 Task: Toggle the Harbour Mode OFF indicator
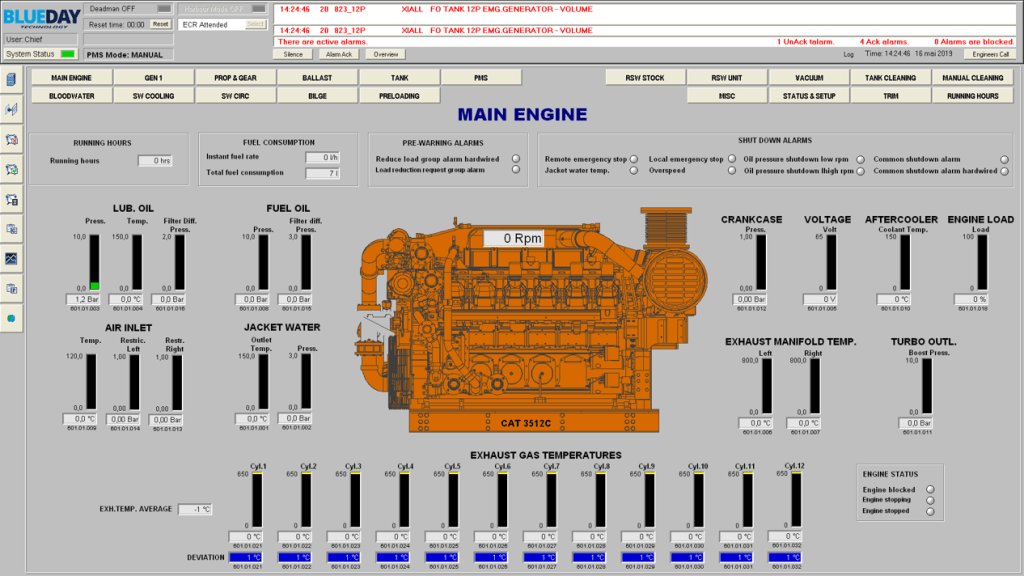tap(259, 8)
